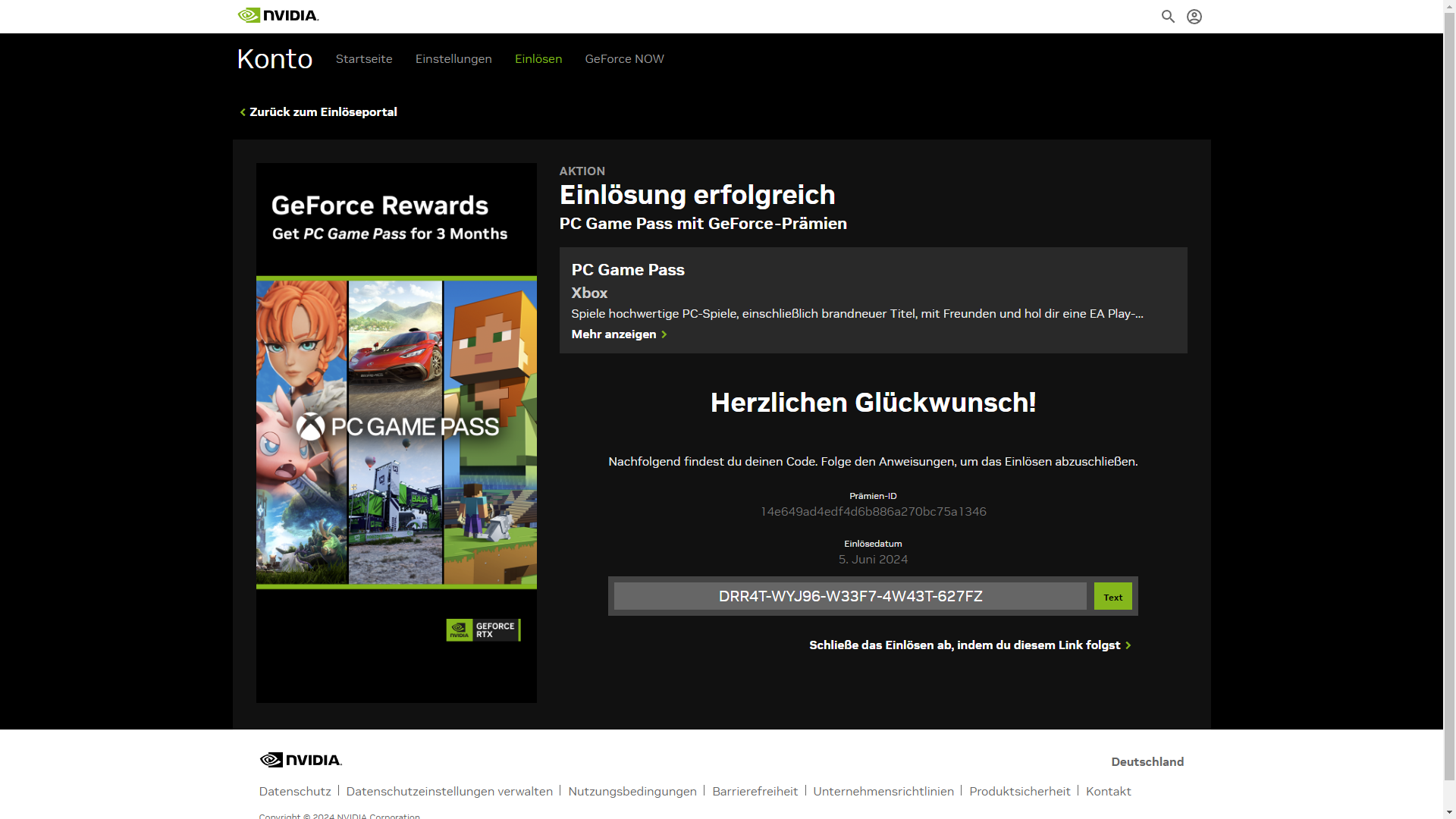1456x819 pixels.
Task: Open the user account icon
Action: tap(1194, 17)
